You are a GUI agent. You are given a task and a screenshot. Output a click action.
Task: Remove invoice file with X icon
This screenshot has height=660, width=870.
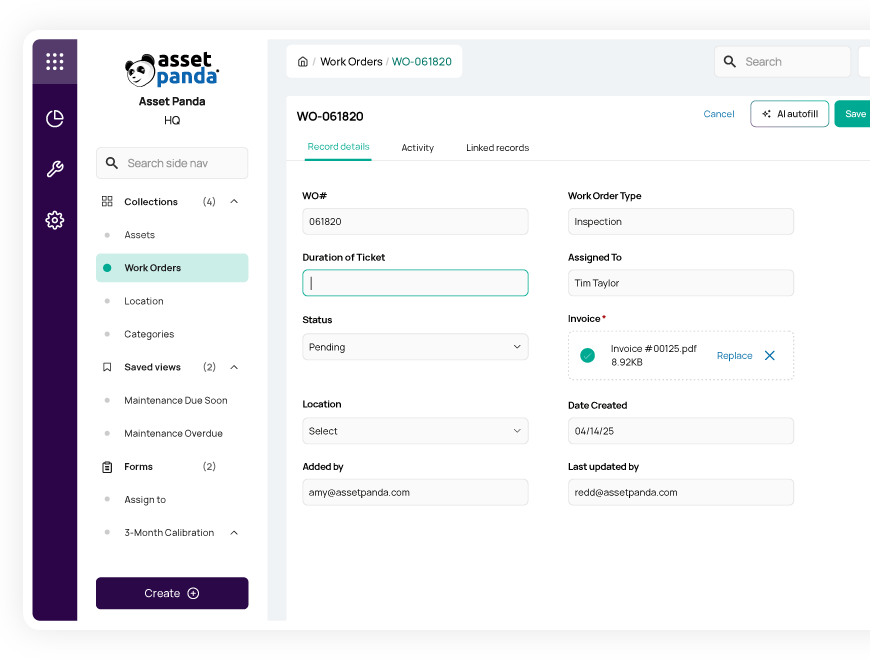coord(769,355)
